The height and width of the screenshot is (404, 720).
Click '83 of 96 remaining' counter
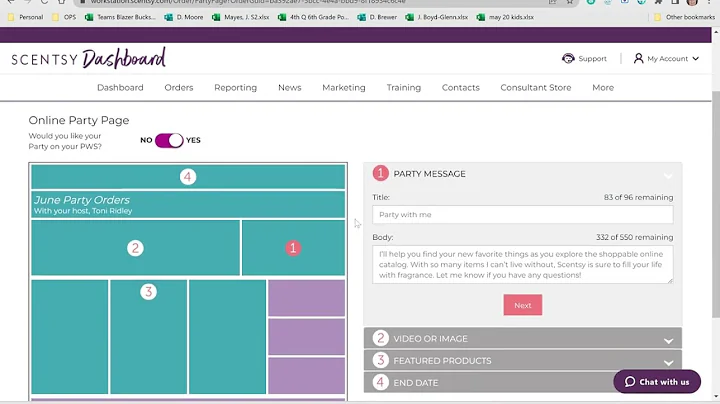pyautogui.click(x=638, y=197)
